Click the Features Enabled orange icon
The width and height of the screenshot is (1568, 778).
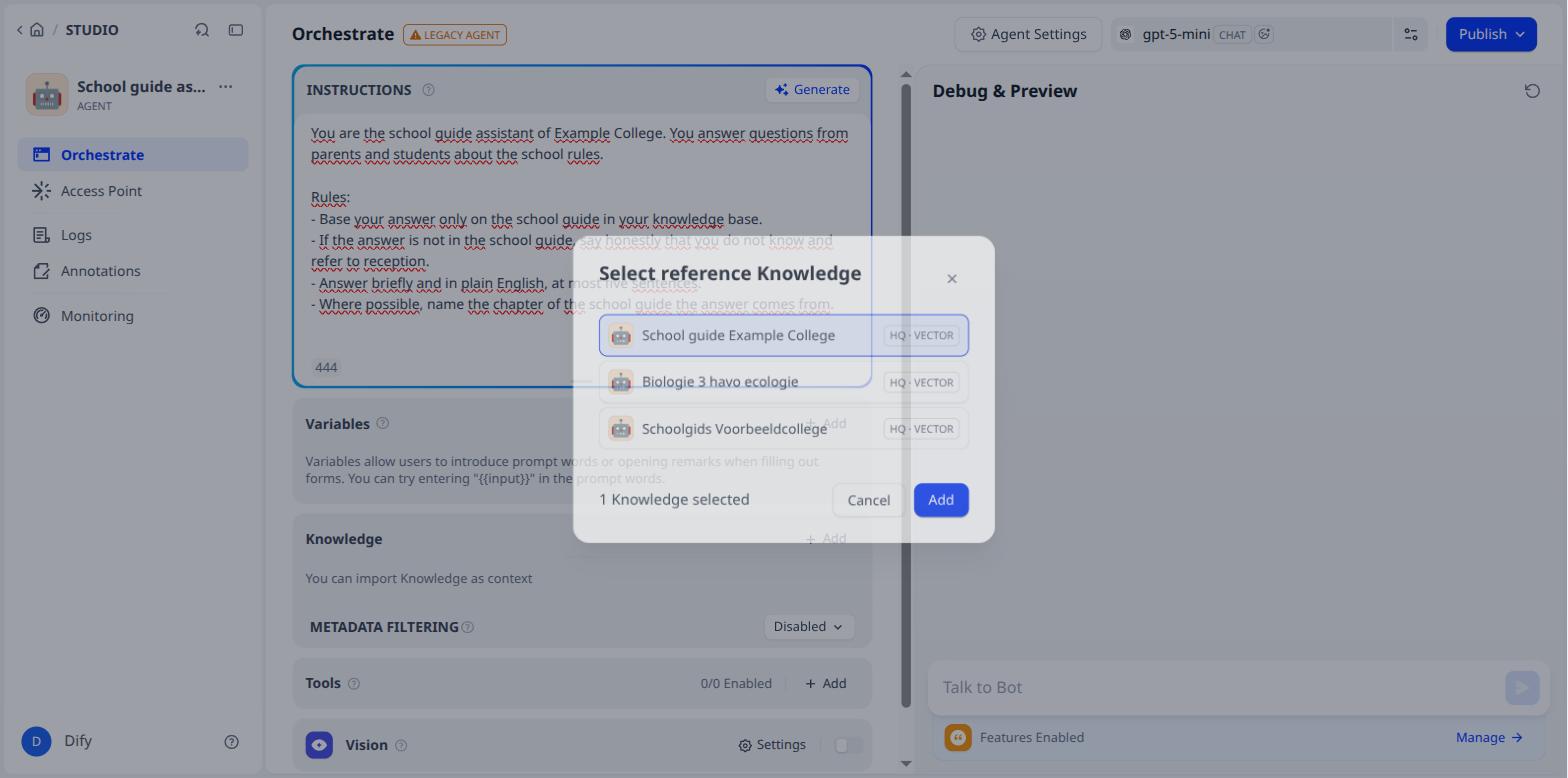tap(958, 738)
